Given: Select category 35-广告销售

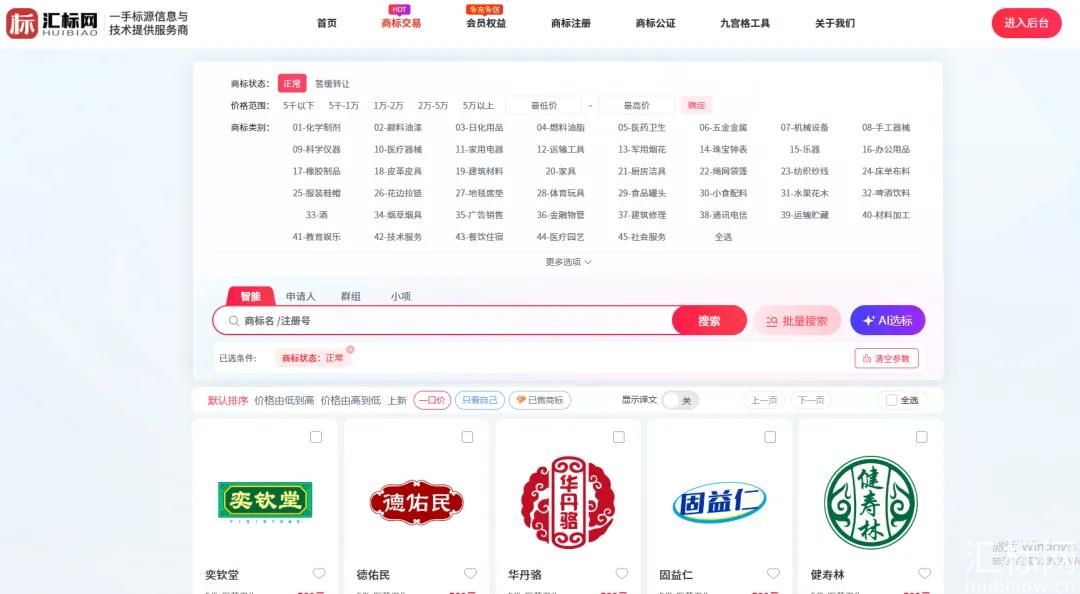Looking at the screenshot, I should coord(479,215).
